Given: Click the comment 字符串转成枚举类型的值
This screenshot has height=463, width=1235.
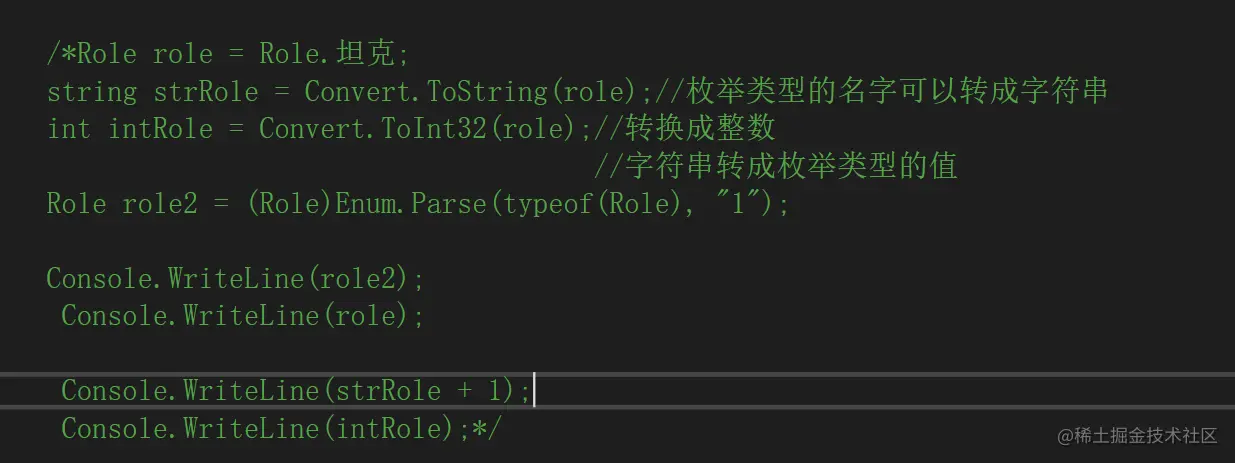Looking at the screenshot, I should click(x=790, y=166).
